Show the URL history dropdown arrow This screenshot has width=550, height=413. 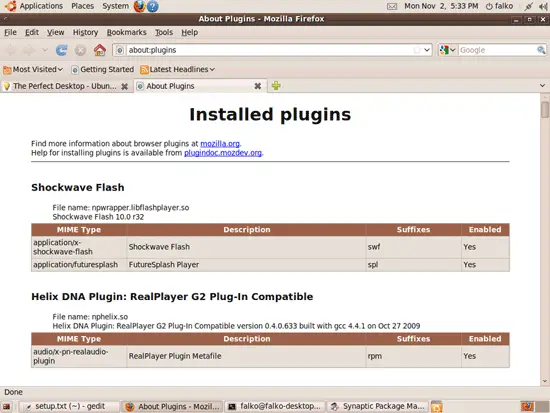click(x=427, y=50)
